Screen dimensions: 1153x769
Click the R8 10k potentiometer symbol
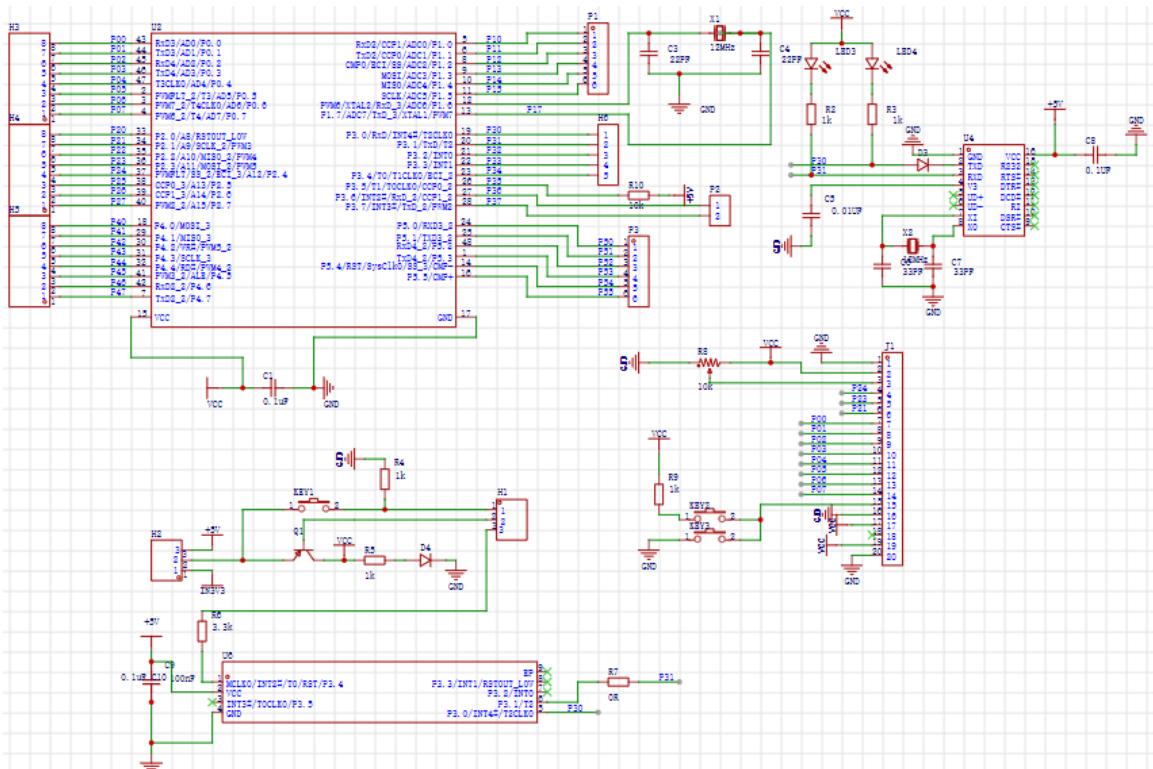coord(707,362)
